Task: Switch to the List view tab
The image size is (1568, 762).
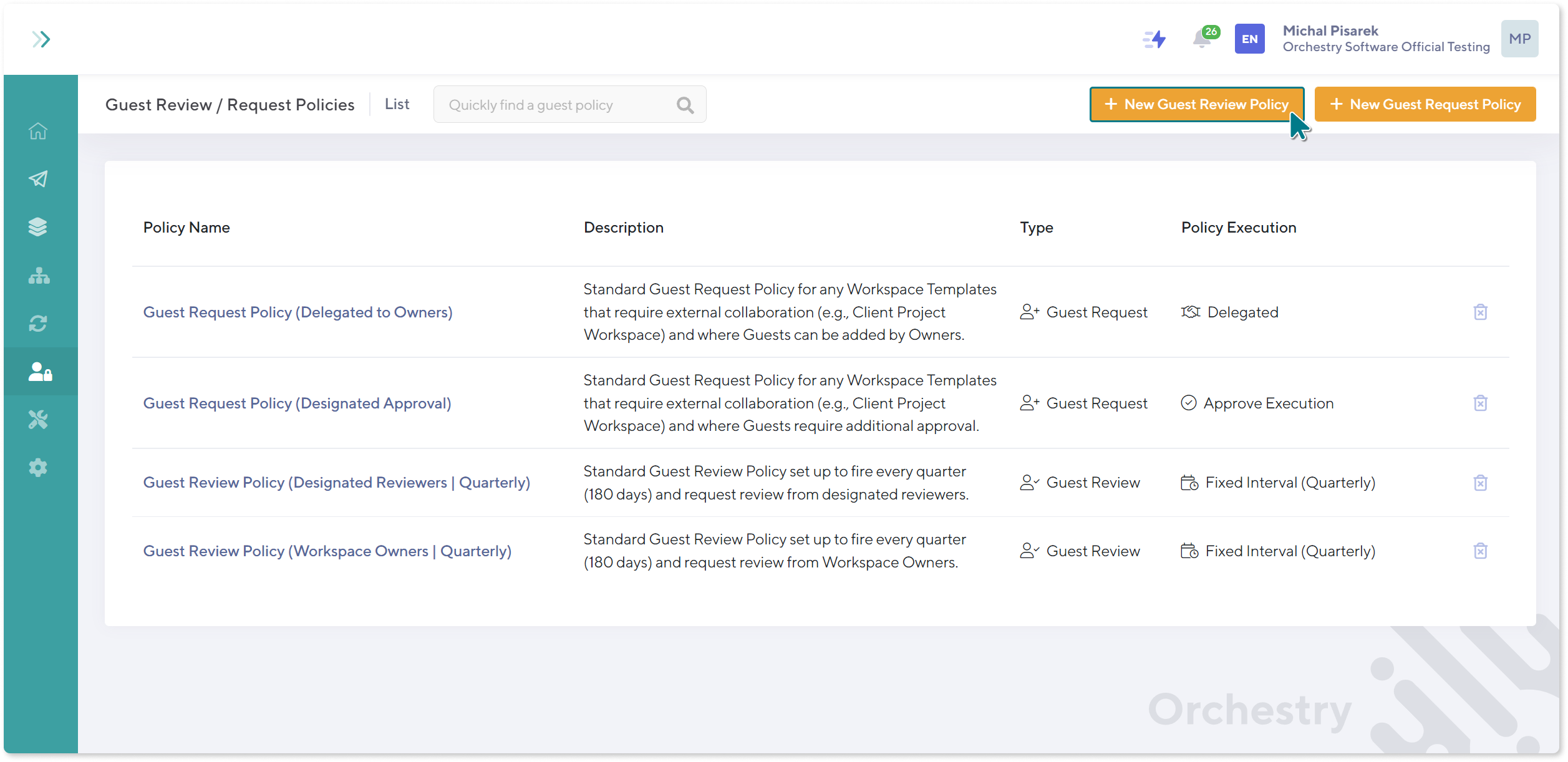Action: 396,104
